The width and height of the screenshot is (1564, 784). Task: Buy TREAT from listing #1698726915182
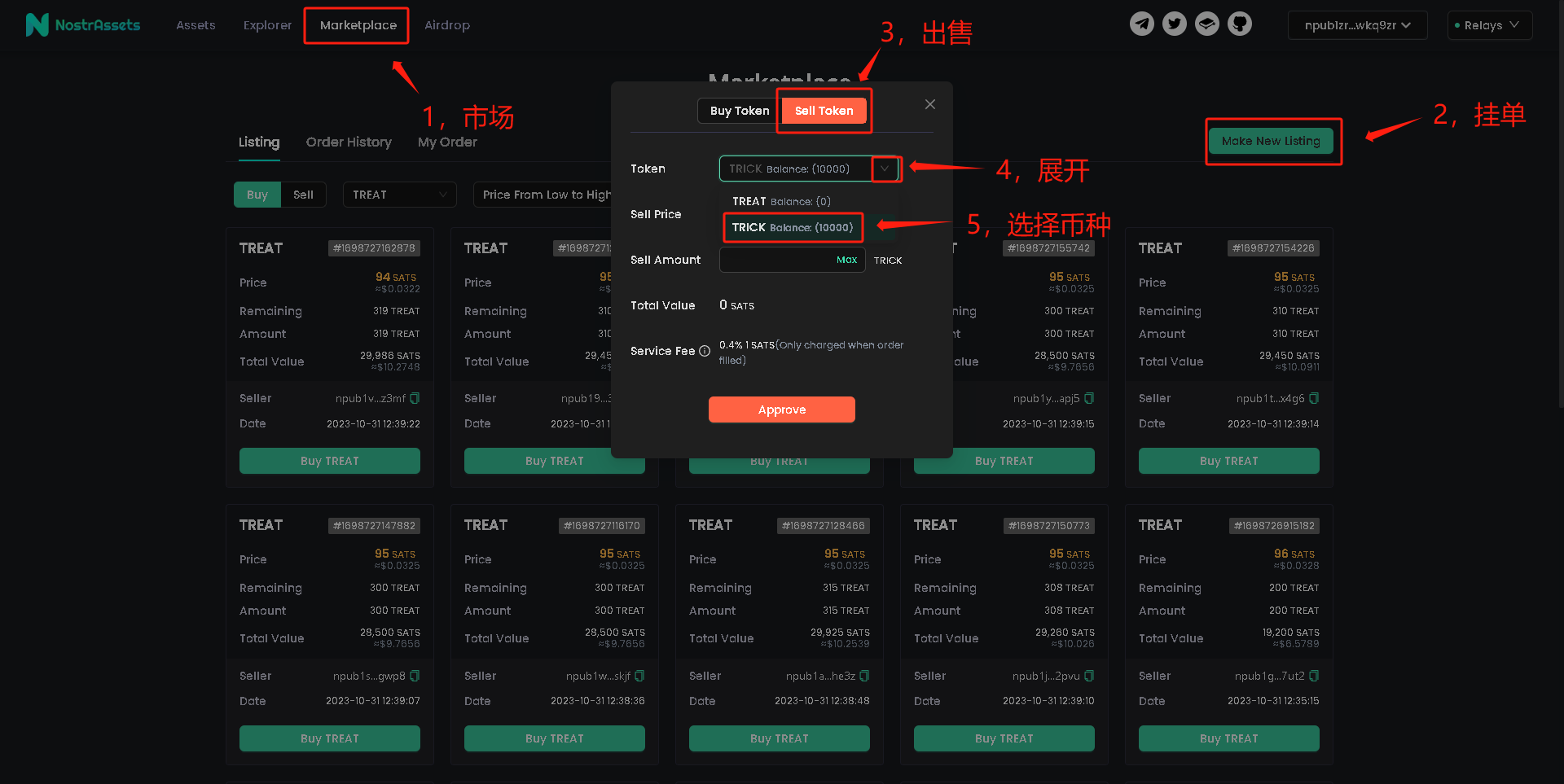tap(1229, 738)
